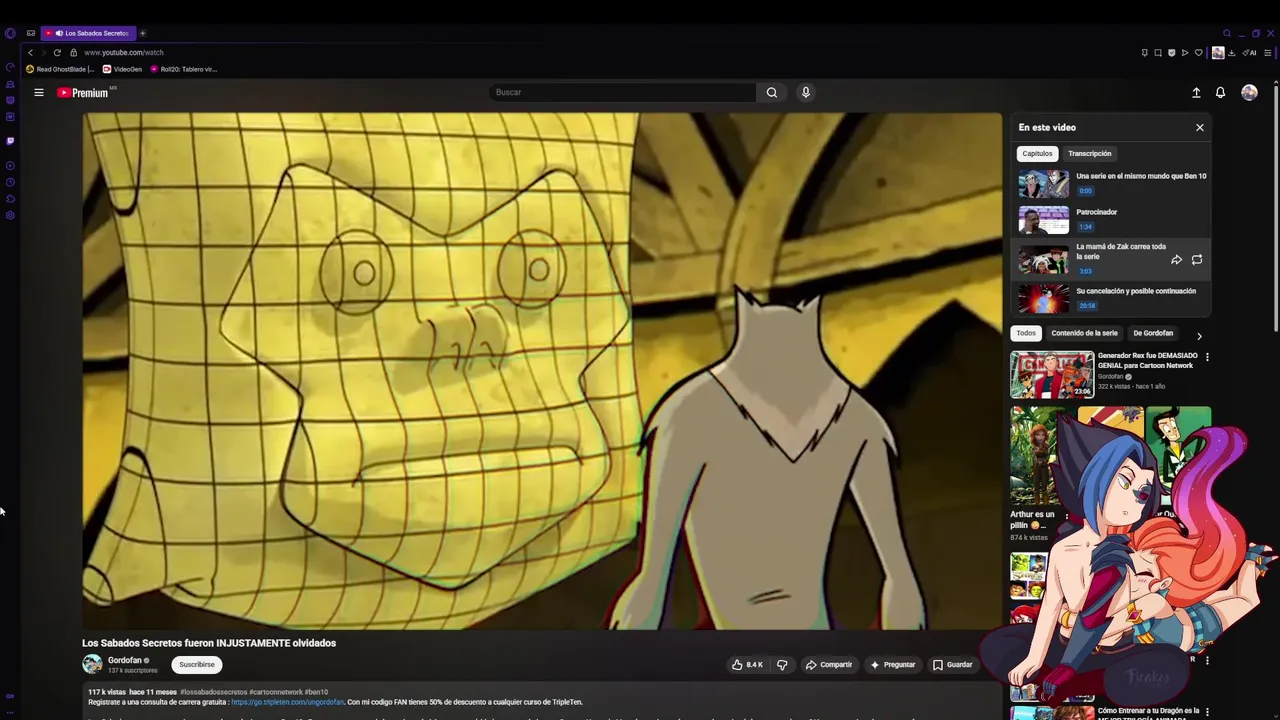The image size is (1280, 720).
Task: Toggle the browser ad blocker shield
Action: pyautogui.click(x=1171, y=52)
